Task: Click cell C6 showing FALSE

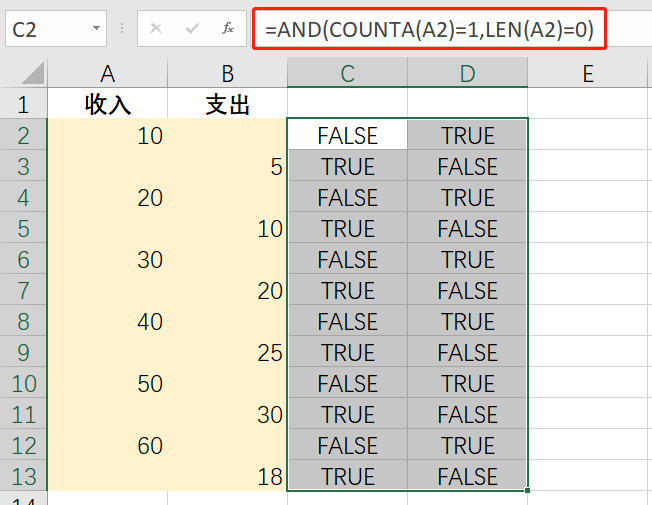Action: tap(347, 258)
